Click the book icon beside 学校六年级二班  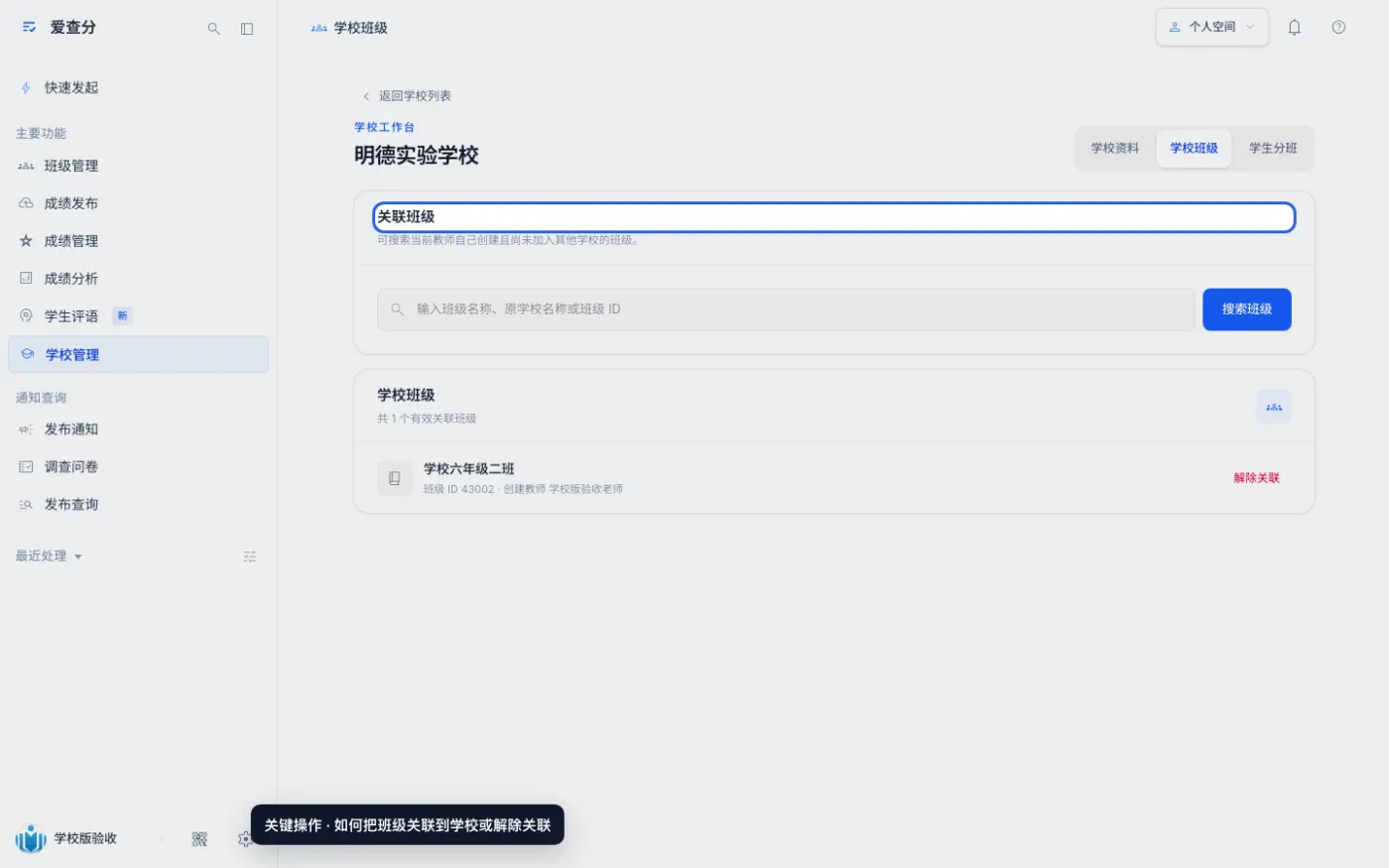(395, 478)
